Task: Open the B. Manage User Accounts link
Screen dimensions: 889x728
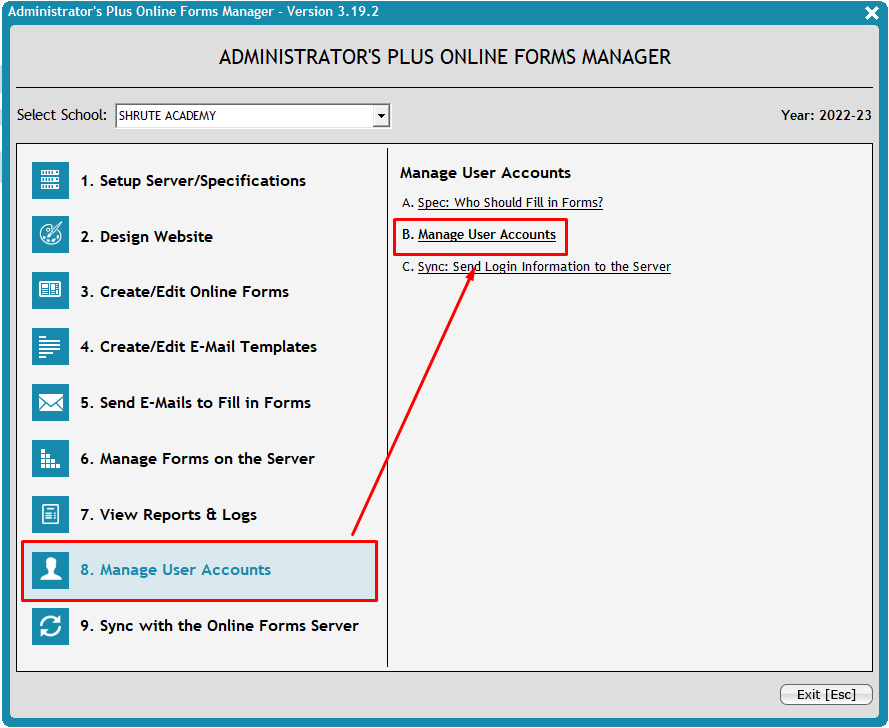Action: (487, 235)
